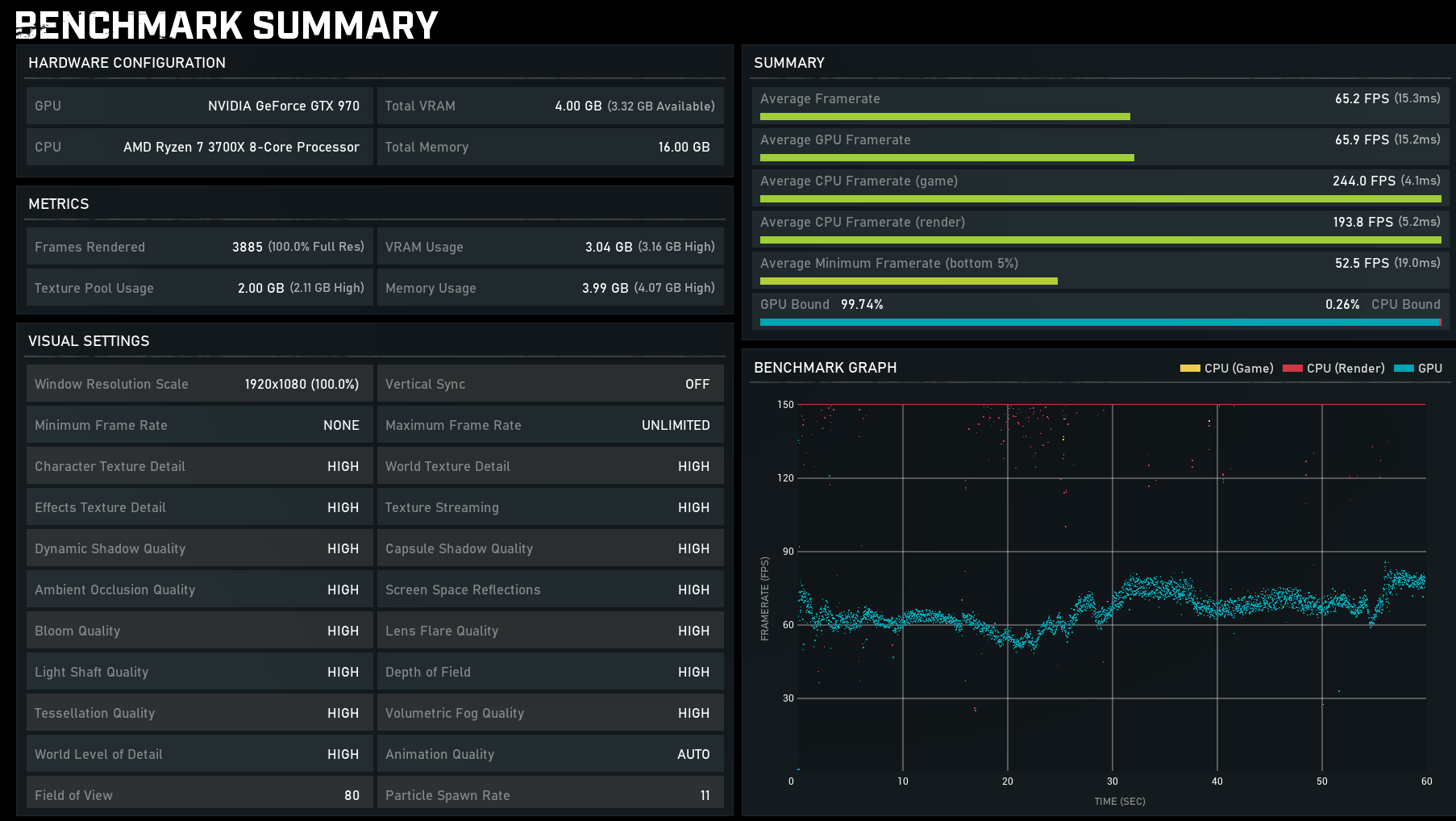Click the Total VRAM 4.00 GB row

[550, 106]
